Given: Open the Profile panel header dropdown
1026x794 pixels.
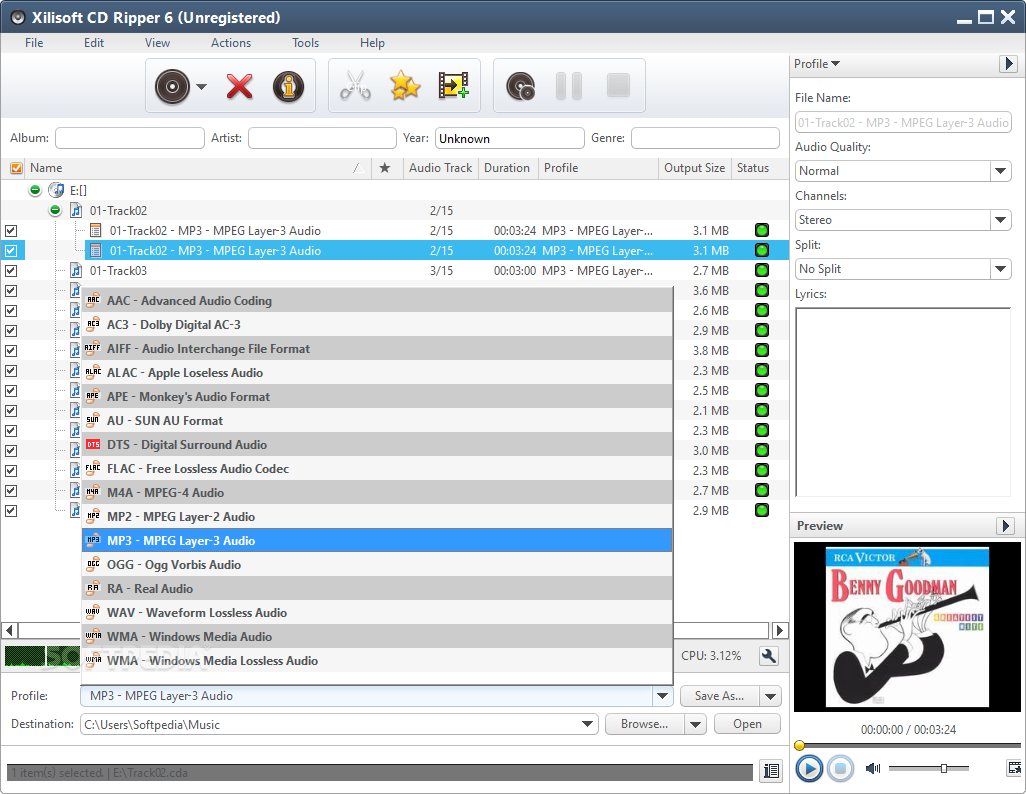Looking at the screenshot, I should [817, 63].
